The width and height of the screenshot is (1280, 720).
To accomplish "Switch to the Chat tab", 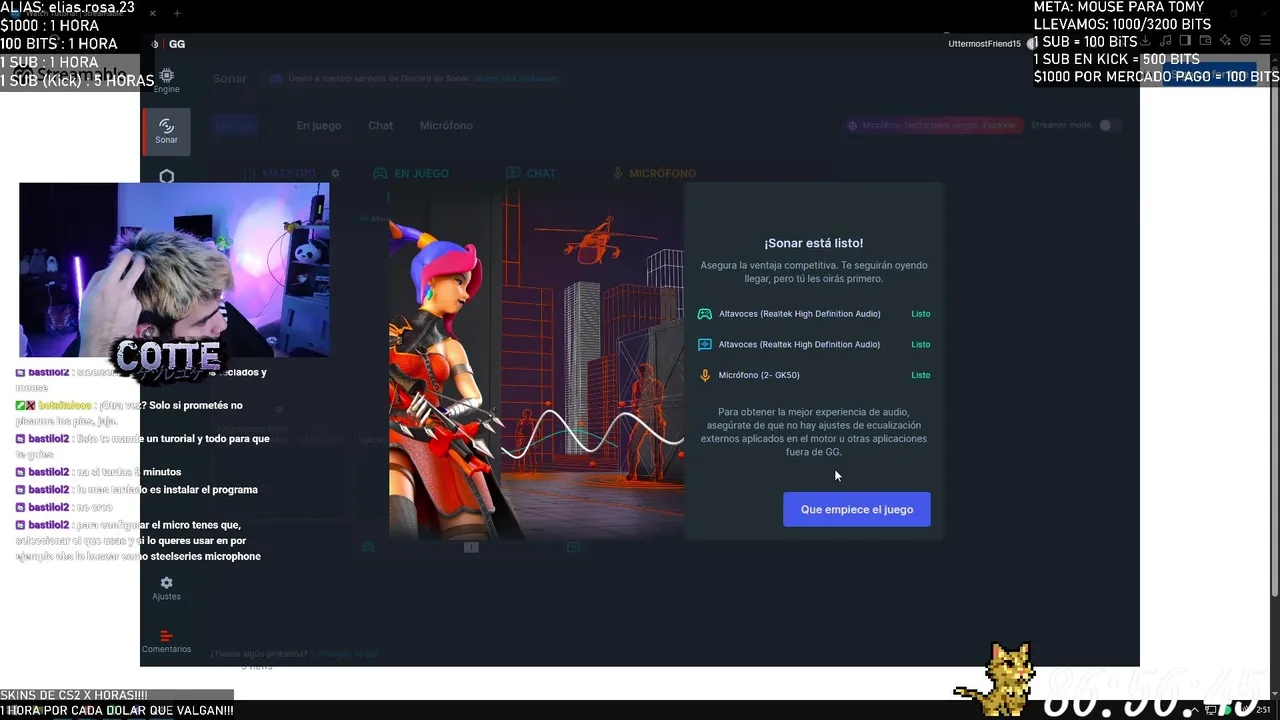I will (380, 125).
